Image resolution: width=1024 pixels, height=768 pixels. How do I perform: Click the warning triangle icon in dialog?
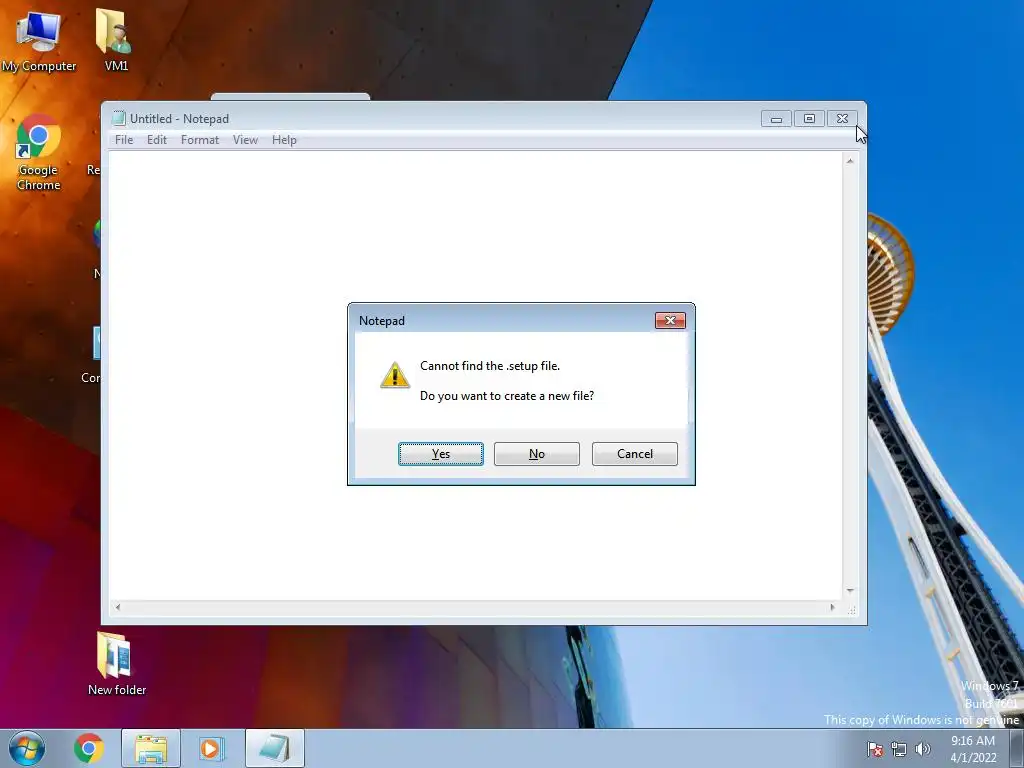395,376
